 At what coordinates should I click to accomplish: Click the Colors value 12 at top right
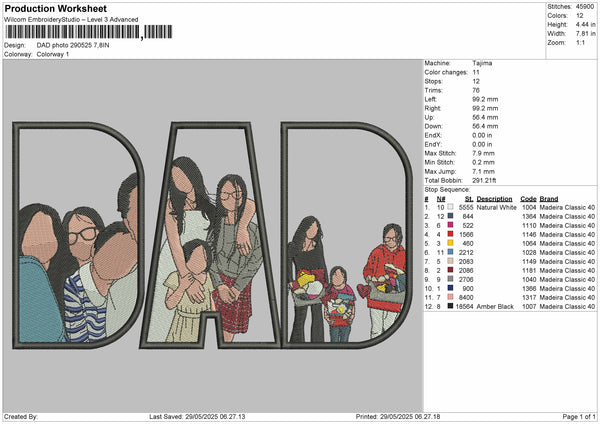tap(580, 16)
